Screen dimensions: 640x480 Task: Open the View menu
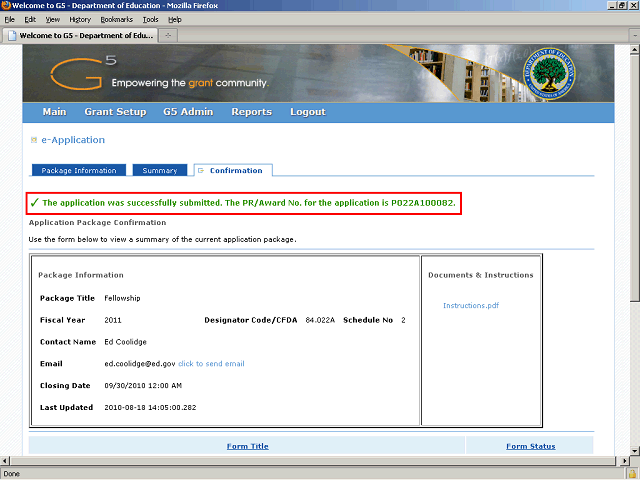[53, 20]
